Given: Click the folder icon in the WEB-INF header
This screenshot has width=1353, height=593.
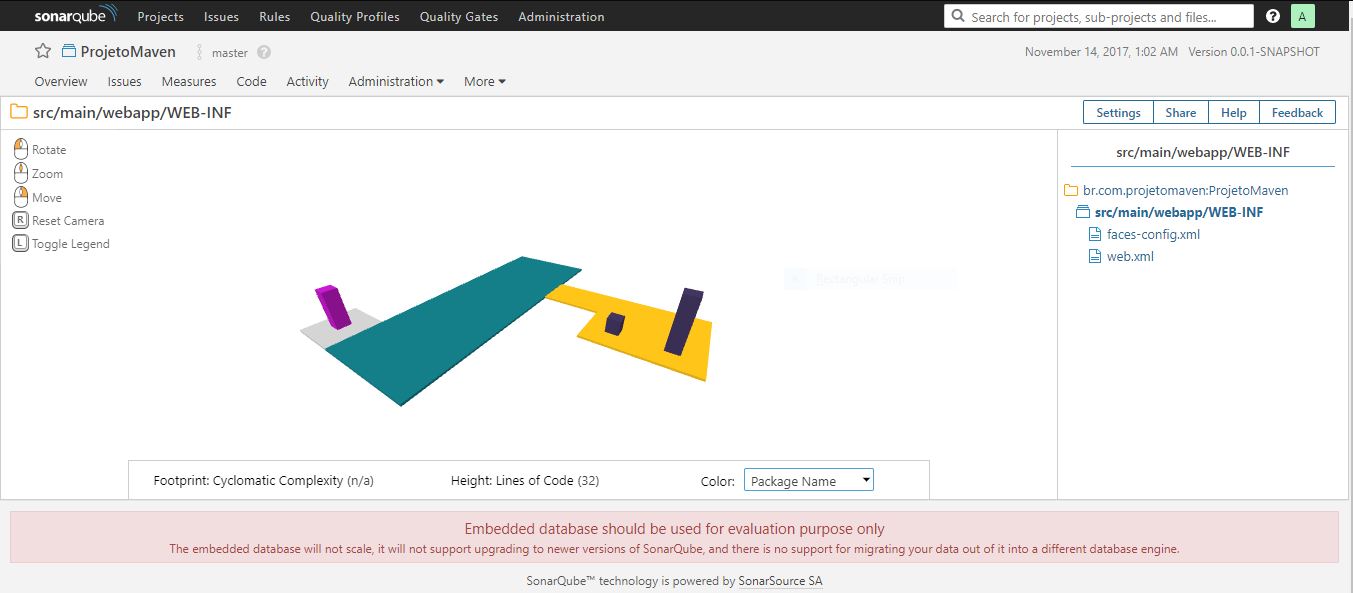Looking at the screenshot, I should tap(19, 112).
